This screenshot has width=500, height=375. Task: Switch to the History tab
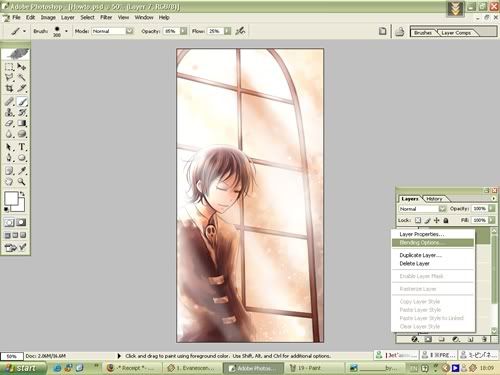[x=434, y=199]
